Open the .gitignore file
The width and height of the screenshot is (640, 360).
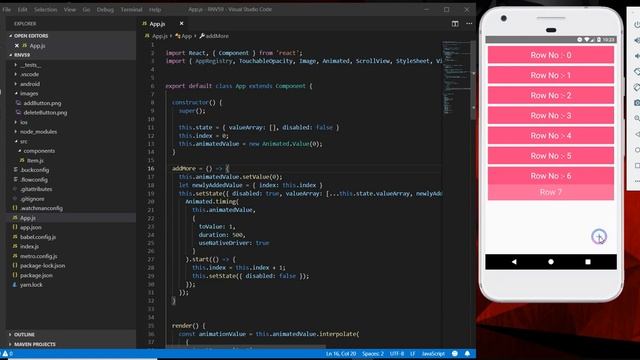pyautogui.click(x=32, y=199)
